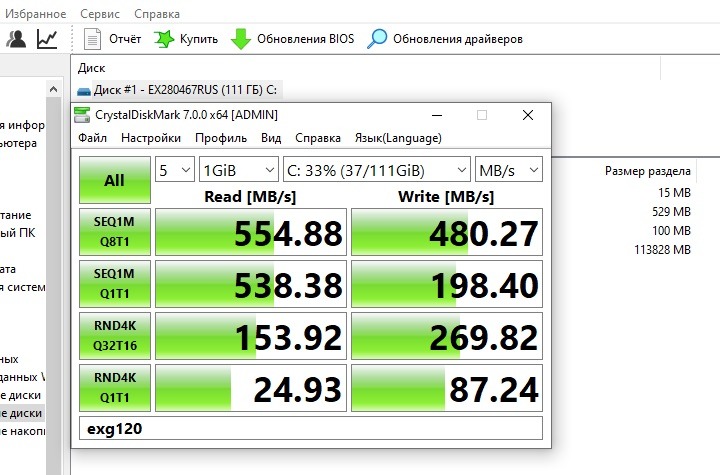Open the test count dropdown showing 5
The image size is (720, 475).
click(x=174, y=170)
